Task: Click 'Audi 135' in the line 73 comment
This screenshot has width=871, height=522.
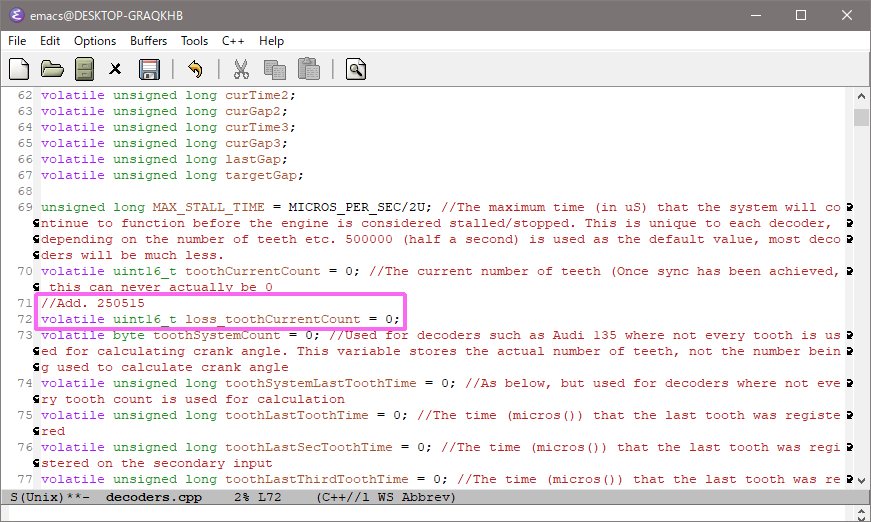Action: (584, 335)
